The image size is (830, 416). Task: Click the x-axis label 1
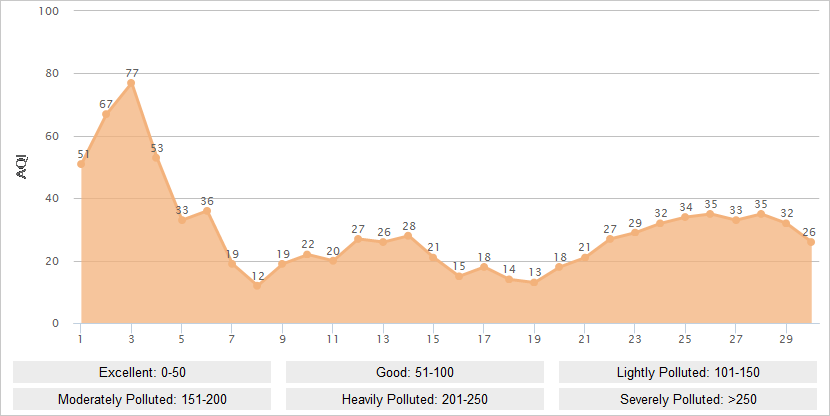[x=80, y=339]
